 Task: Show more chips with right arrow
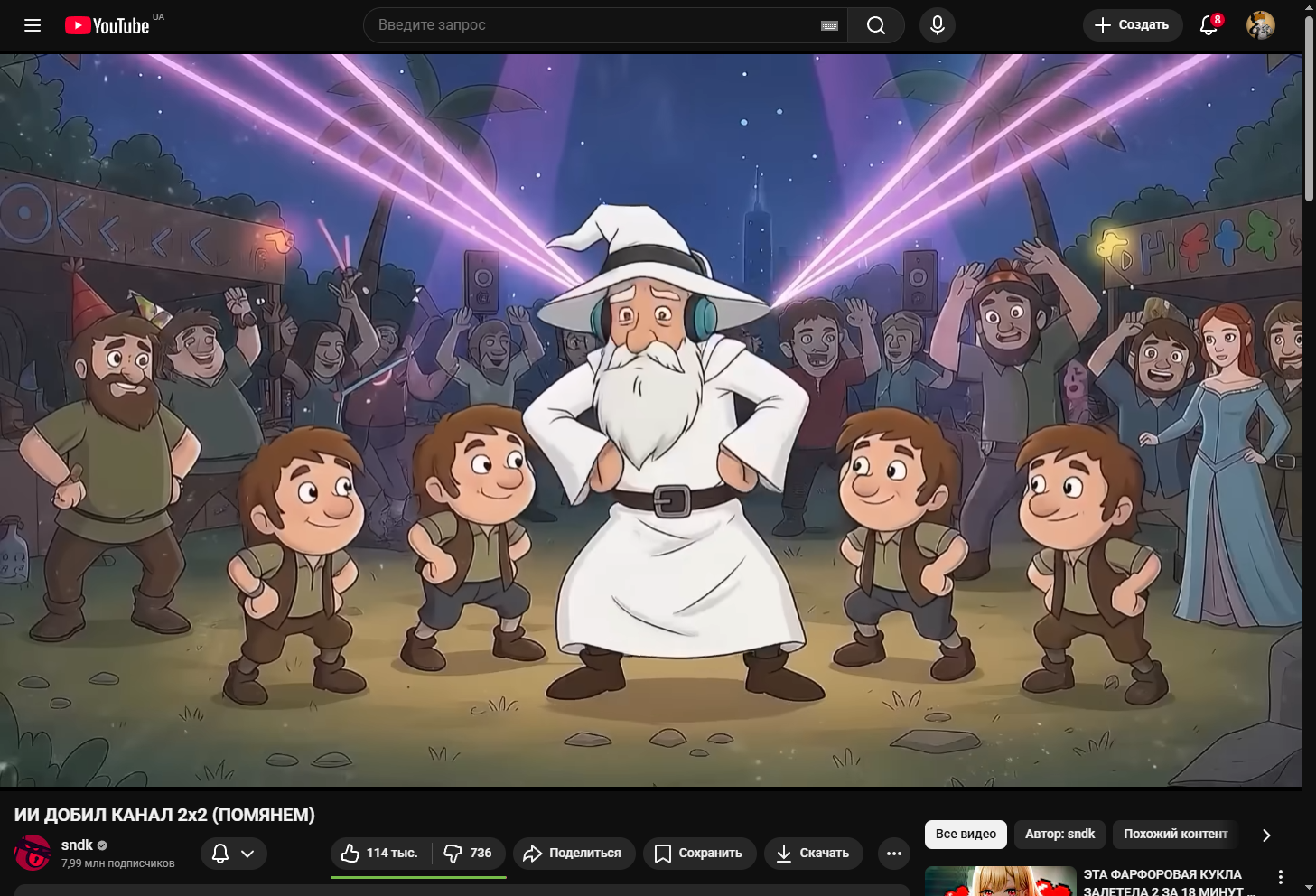coord(1266,835)
